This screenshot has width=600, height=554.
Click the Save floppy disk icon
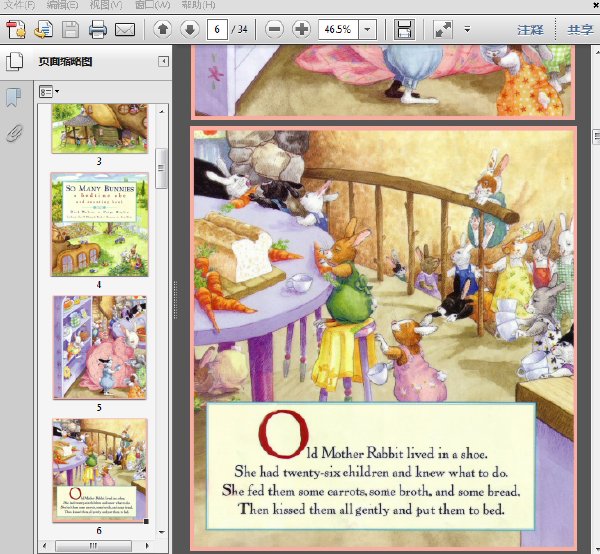(x=70, y=29)
